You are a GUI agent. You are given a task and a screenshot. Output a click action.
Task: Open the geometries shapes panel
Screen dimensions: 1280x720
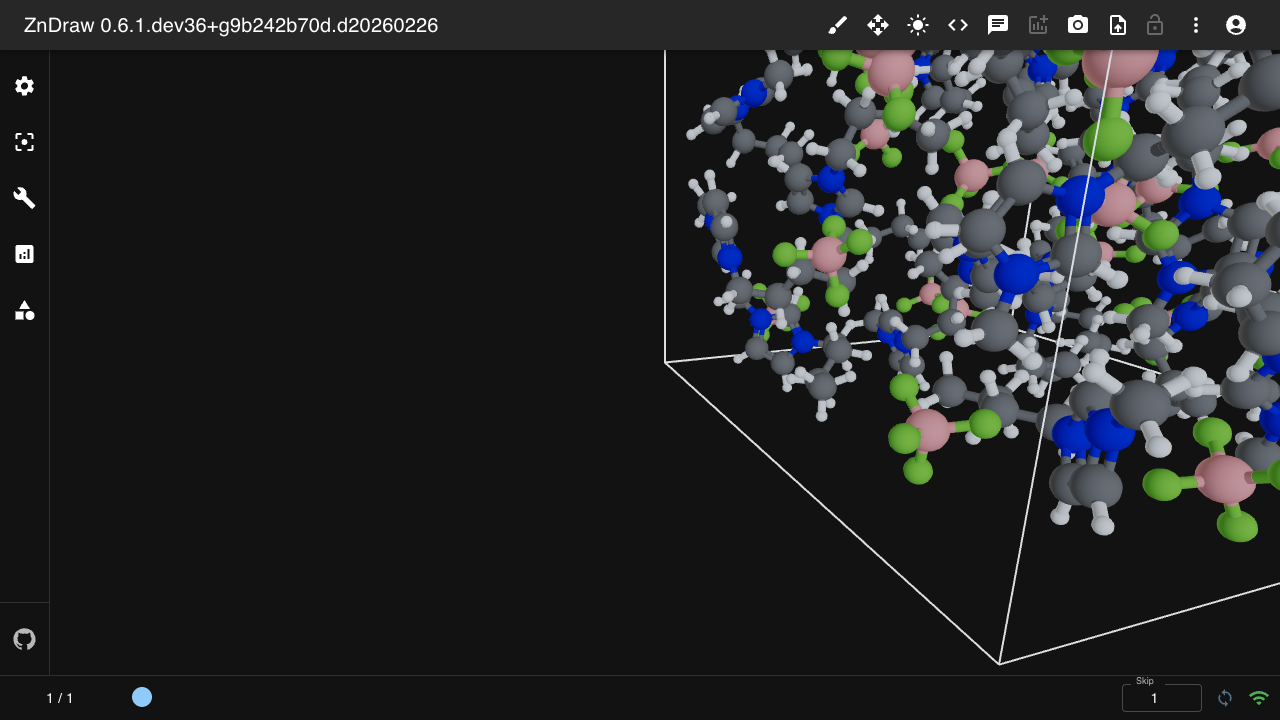click(25, 311)
